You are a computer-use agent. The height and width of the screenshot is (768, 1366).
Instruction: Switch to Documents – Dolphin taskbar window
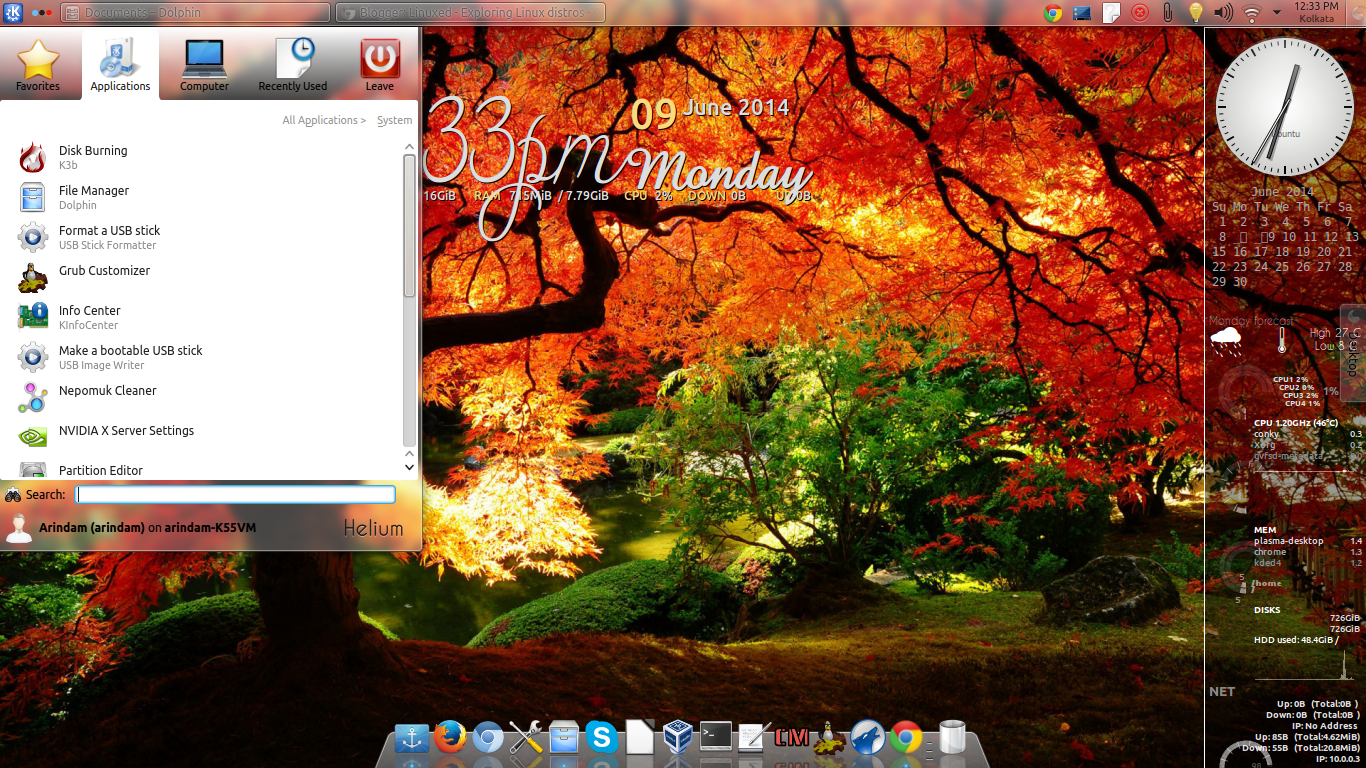(195, 13)
